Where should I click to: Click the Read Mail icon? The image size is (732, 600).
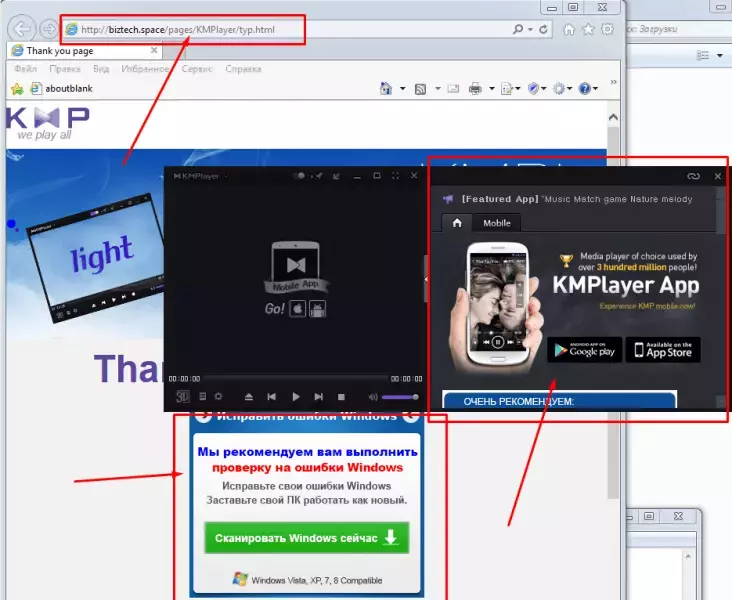pos(453,88)
